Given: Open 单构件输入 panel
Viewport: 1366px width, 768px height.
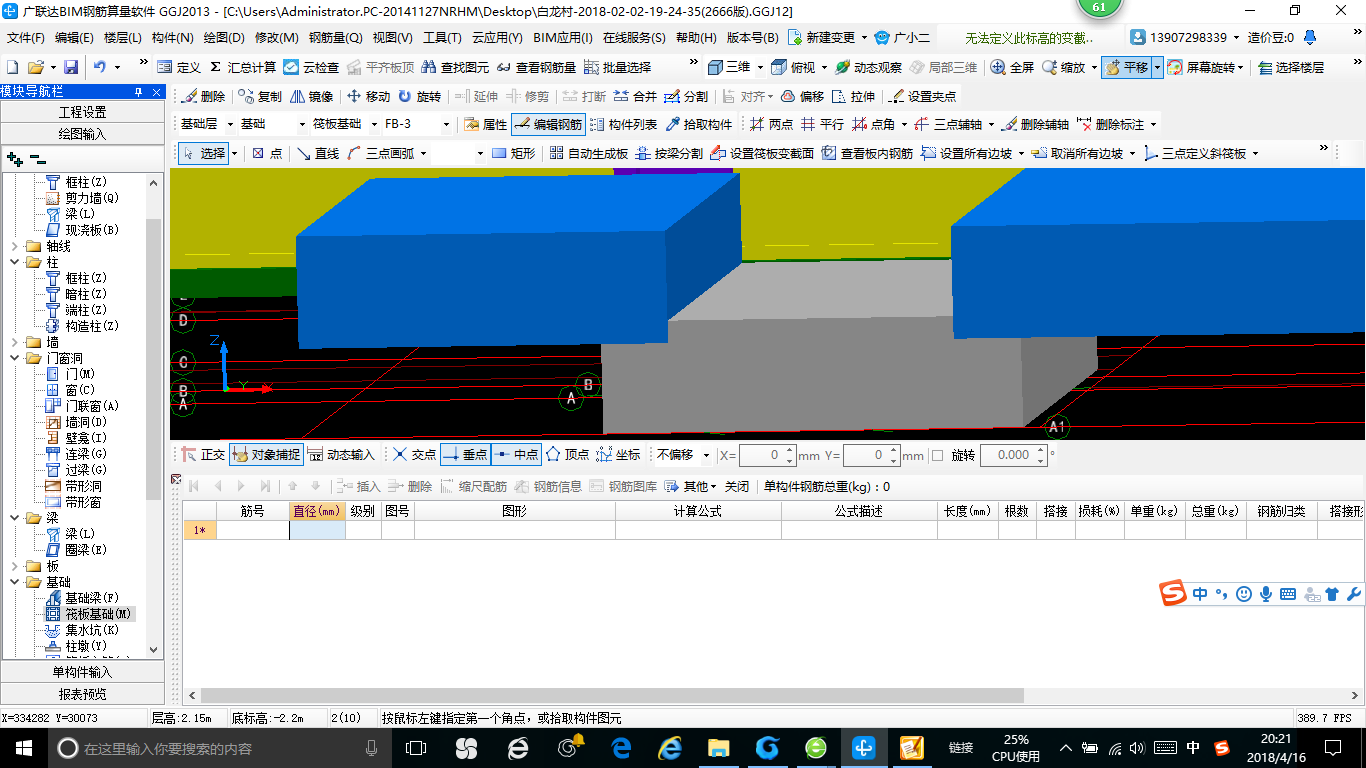Looking at the screenshot, I should [x=83, y=672].
